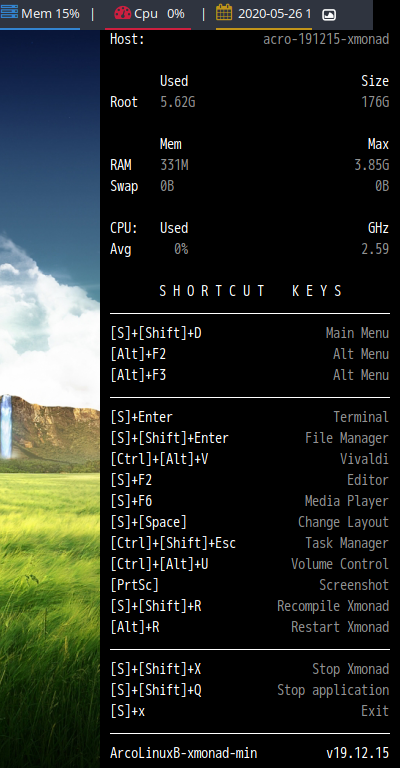Screen dimensions: 400x768
Task: Click the Editor shortcut label
Action: (368, 480)
